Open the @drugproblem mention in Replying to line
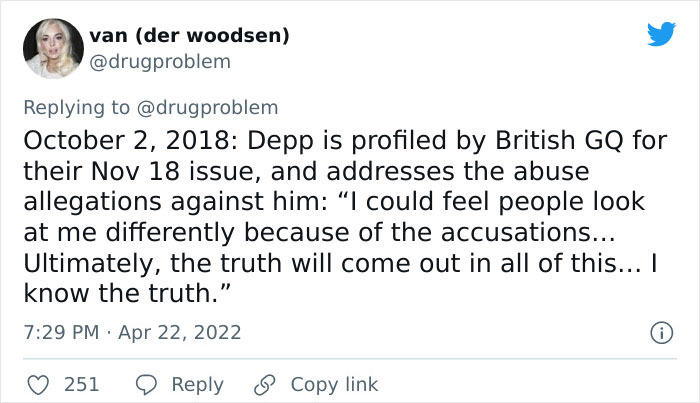The image size is (700, 403). [207, 108]
